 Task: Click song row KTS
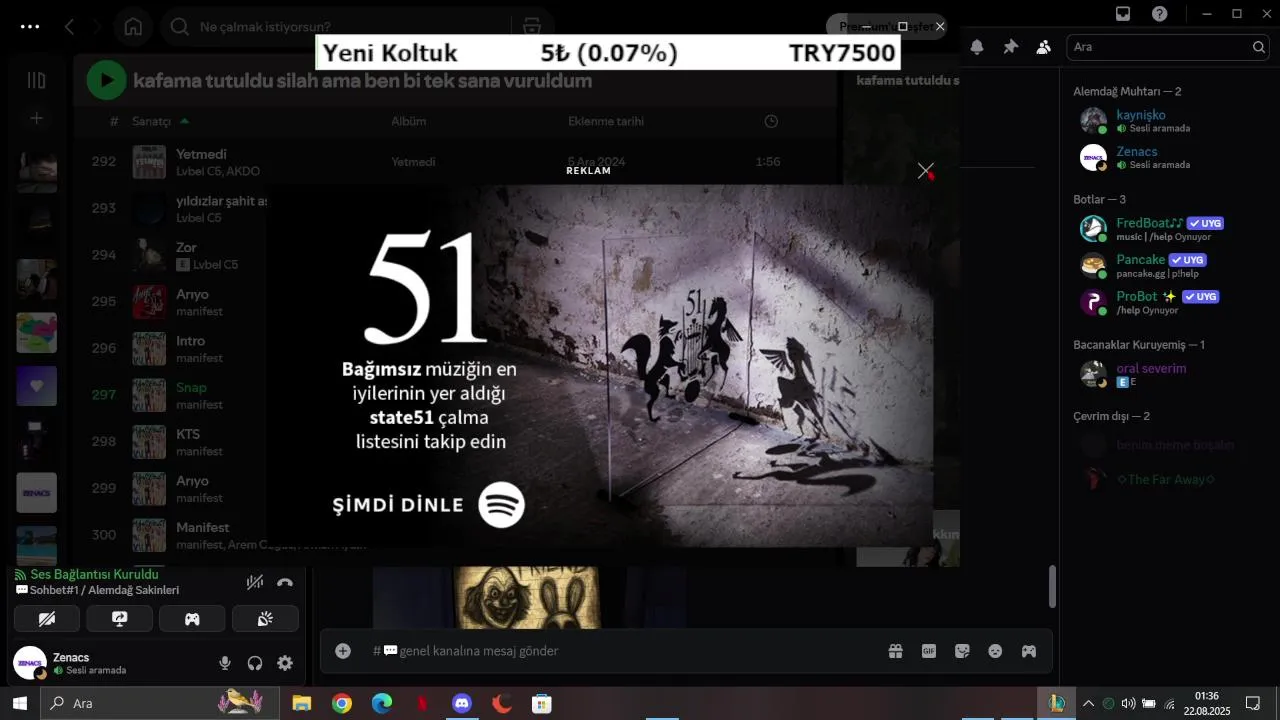tap(455, 442)
